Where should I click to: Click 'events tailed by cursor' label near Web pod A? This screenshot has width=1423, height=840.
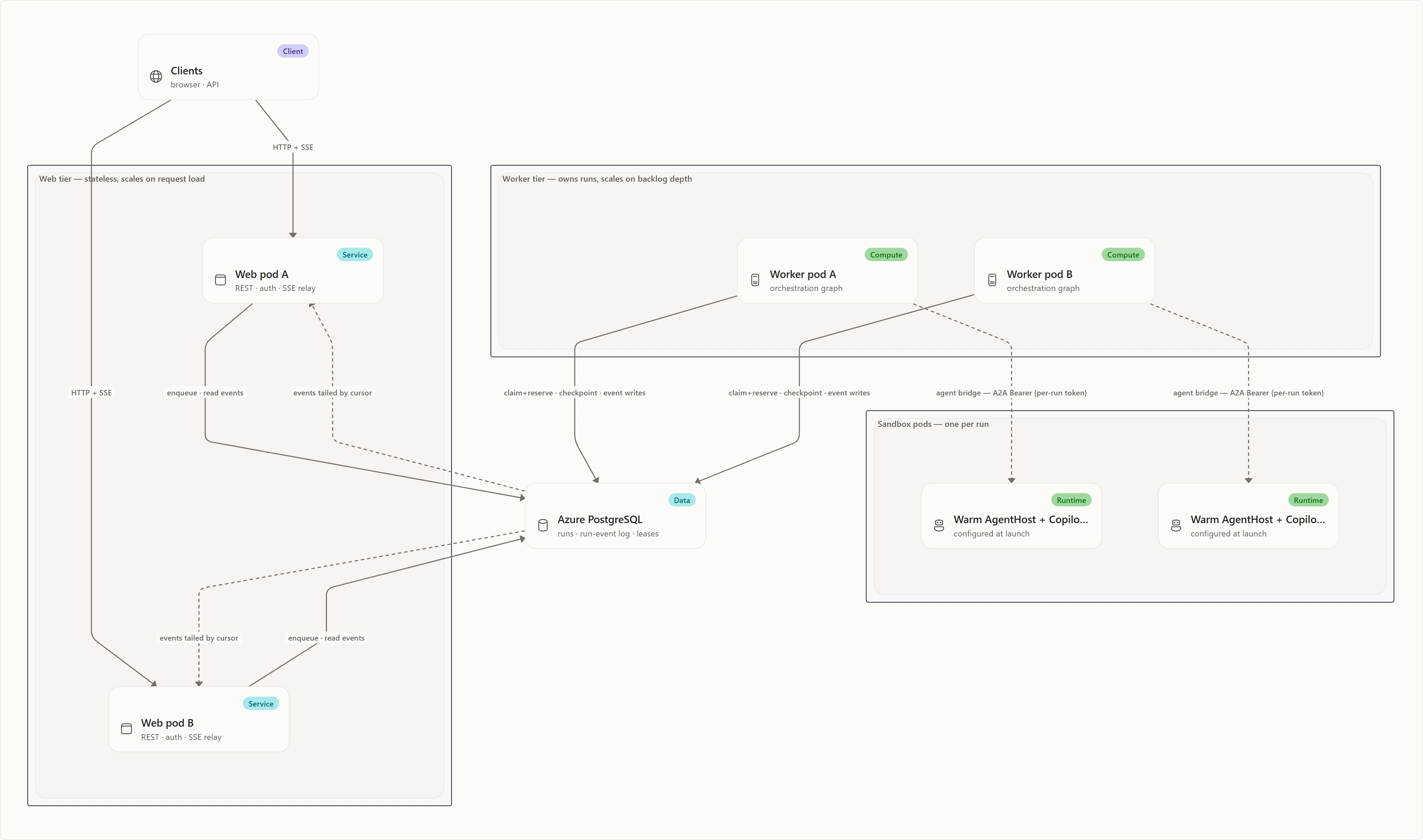point(332,393)
